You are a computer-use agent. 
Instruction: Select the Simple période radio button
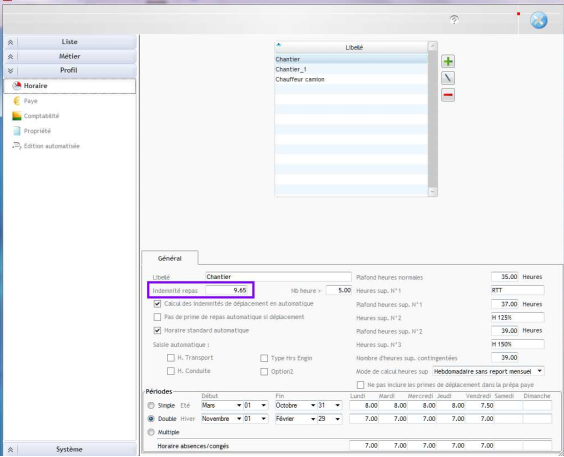pyautogui.click(x=151, y=406)
